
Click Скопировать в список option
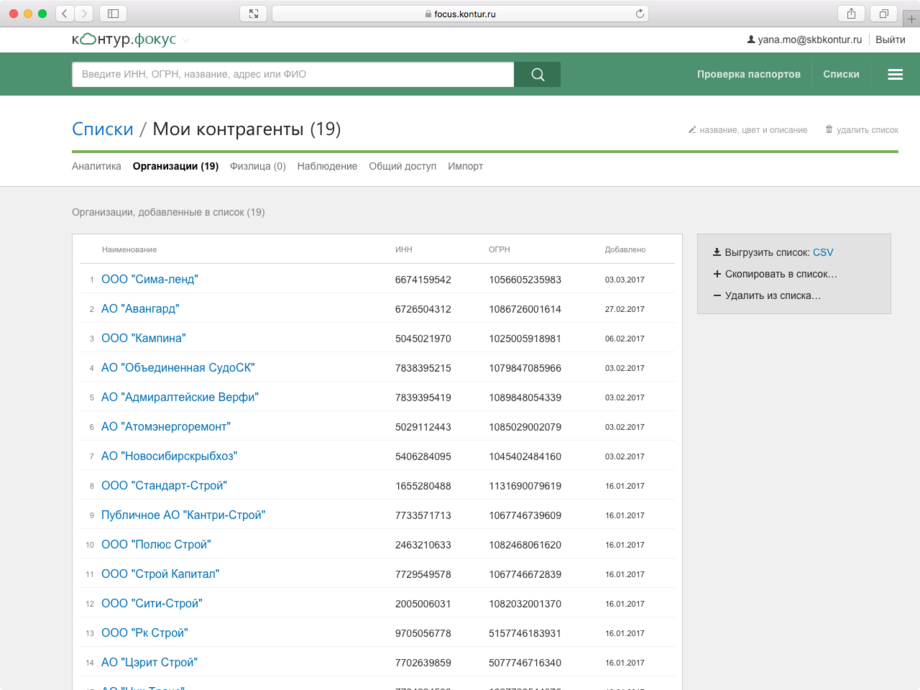tap(780, 274)
